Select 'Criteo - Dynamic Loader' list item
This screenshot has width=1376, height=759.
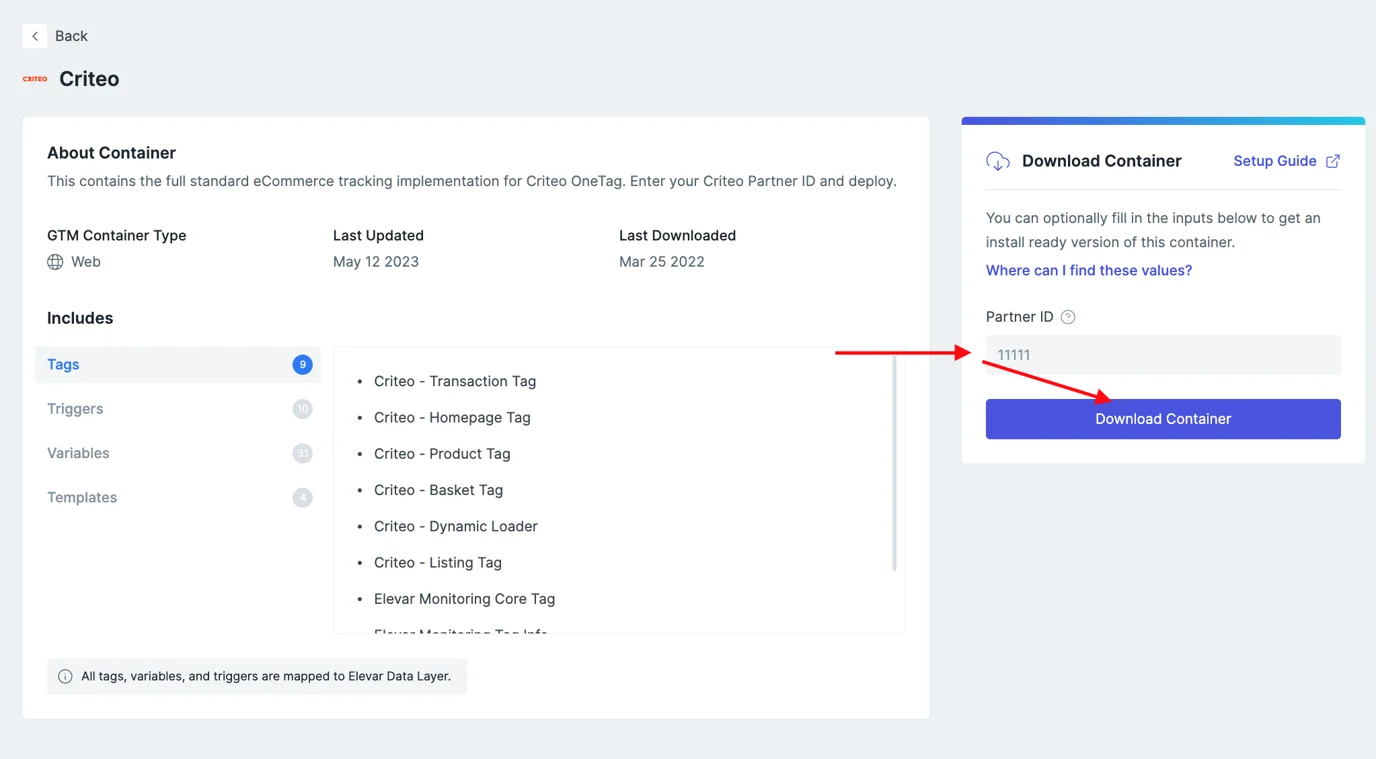[456, 526]
